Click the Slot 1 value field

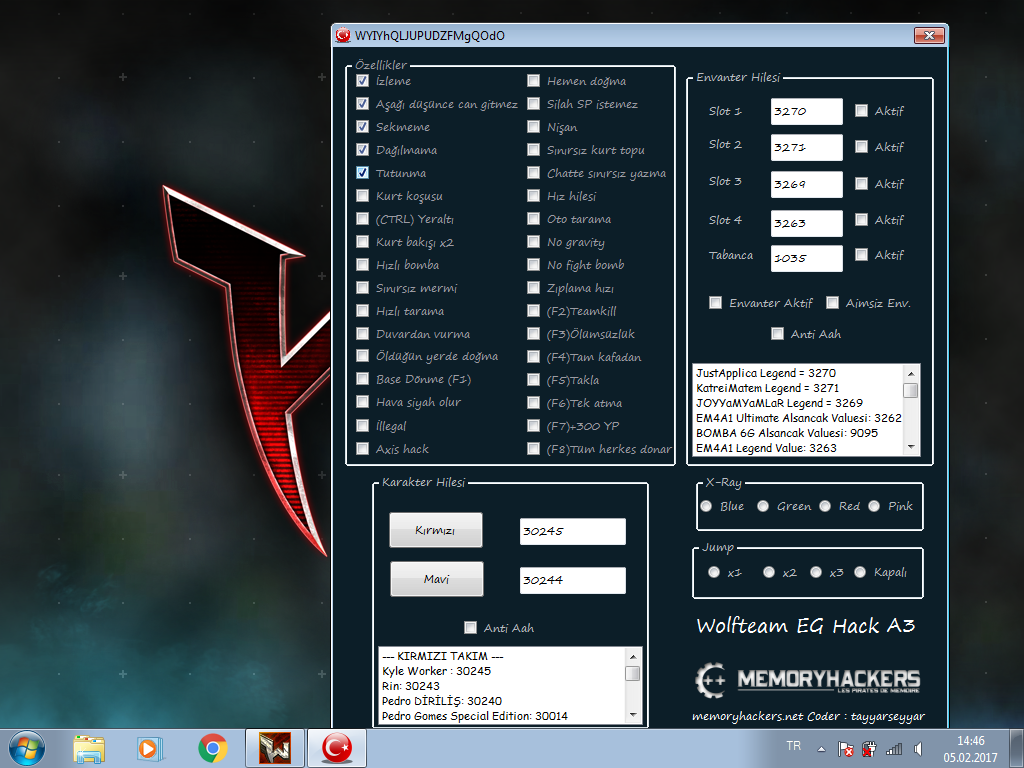click(807, 111)
